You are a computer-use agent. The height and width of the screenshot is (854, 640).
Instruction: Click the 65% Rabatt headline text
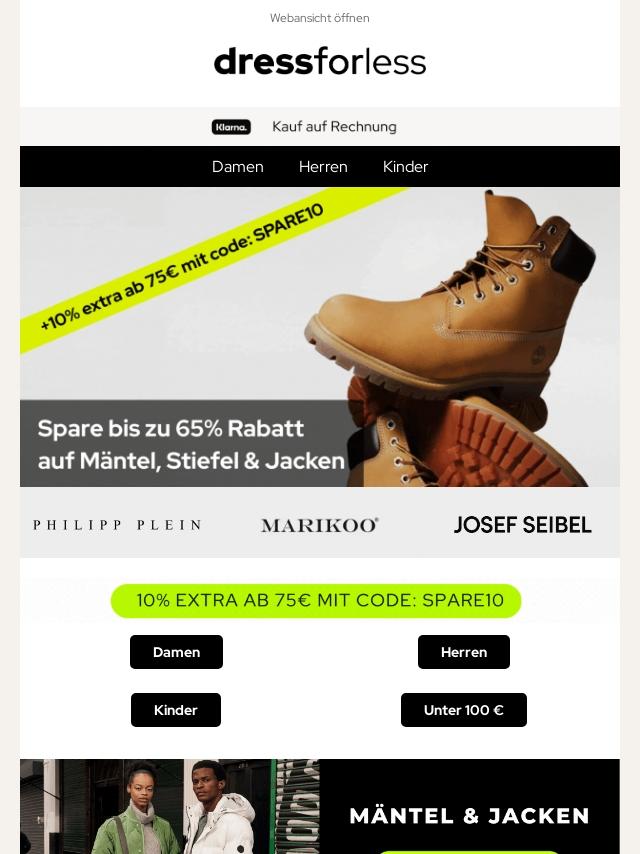point(191,444)
